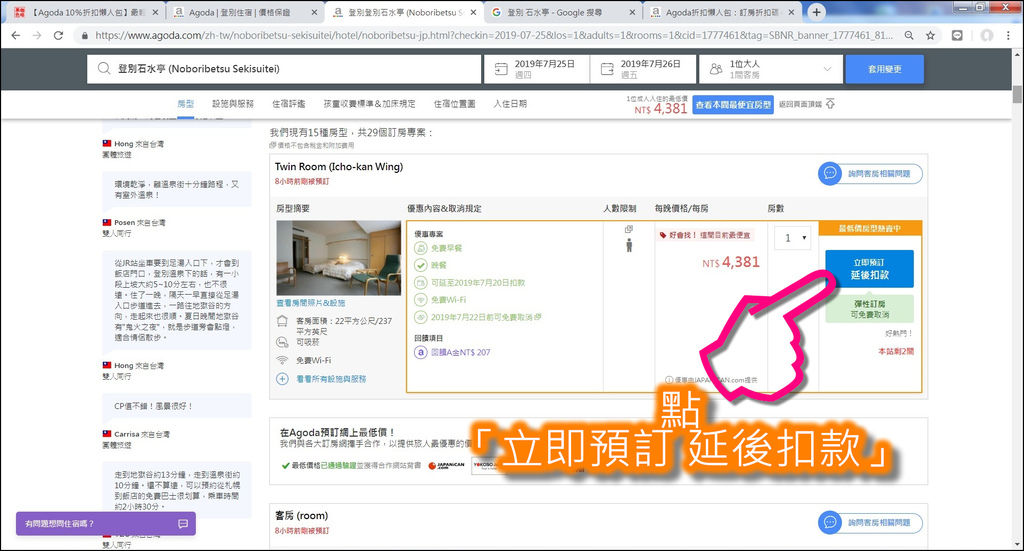Click the Twin Room photo thumbnail
The height and width of the screenshot is (551, 1024).
(338, 258)
